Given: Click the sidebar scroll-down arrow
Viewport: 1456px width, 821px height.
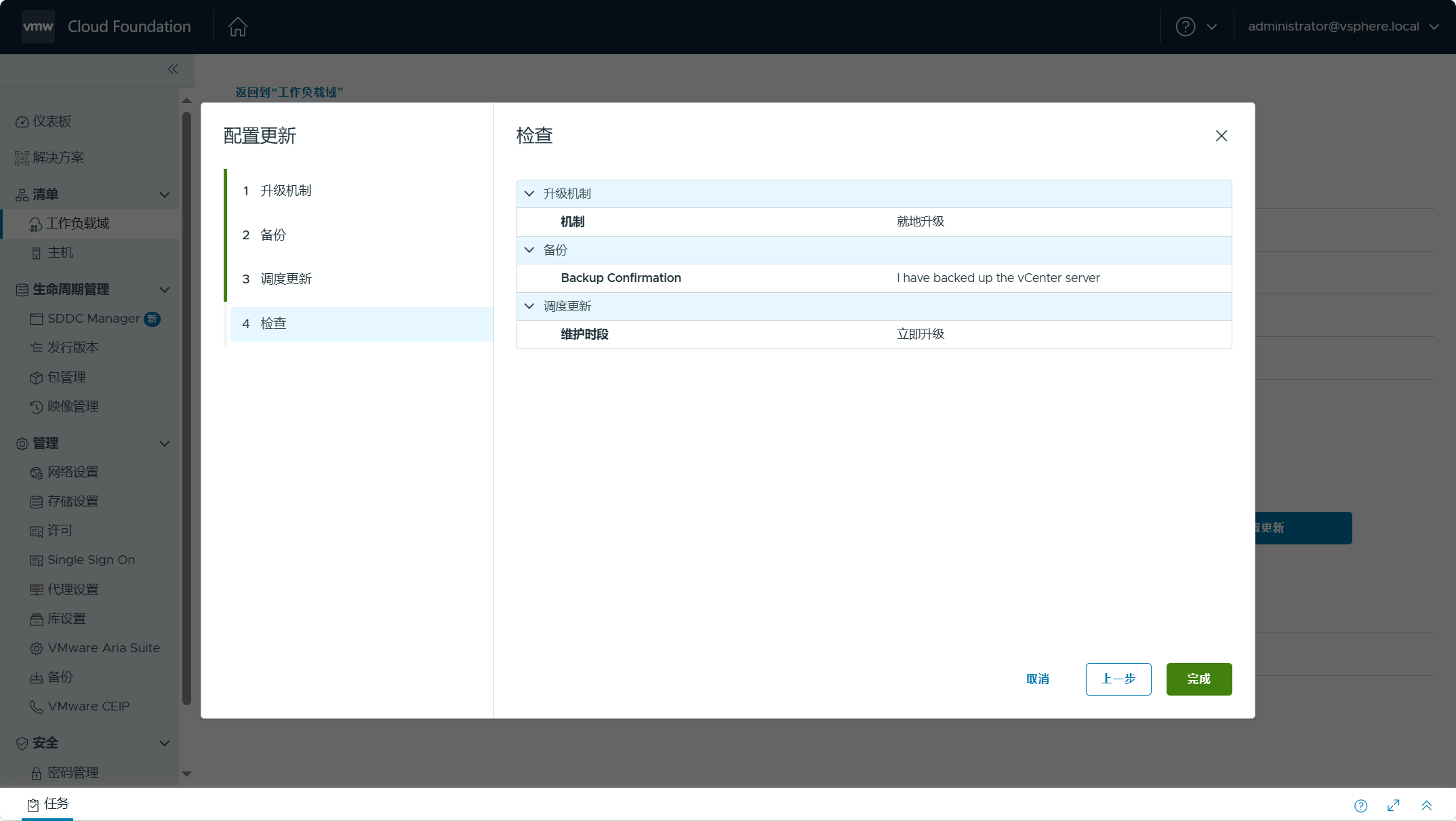Looking at the screenshot, I should coord(187,774).
